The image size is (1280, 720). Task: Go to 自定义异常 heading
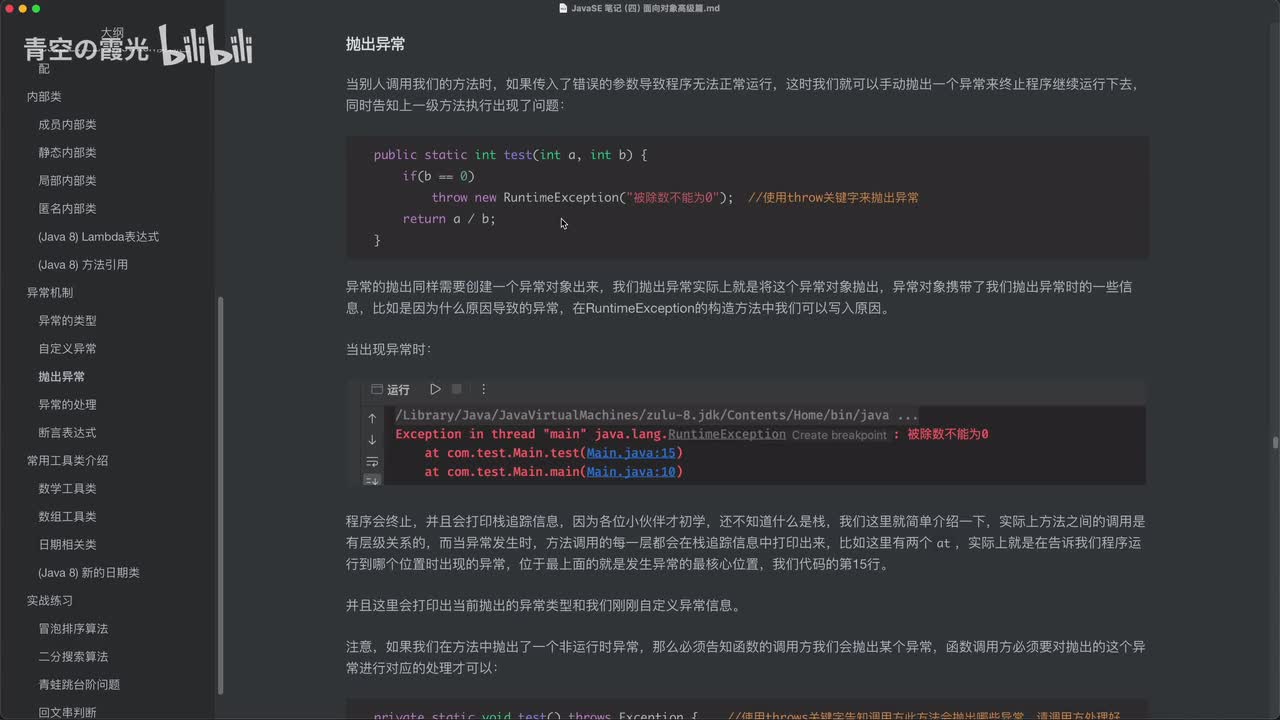pyautogui.click(x=67, y=349)
